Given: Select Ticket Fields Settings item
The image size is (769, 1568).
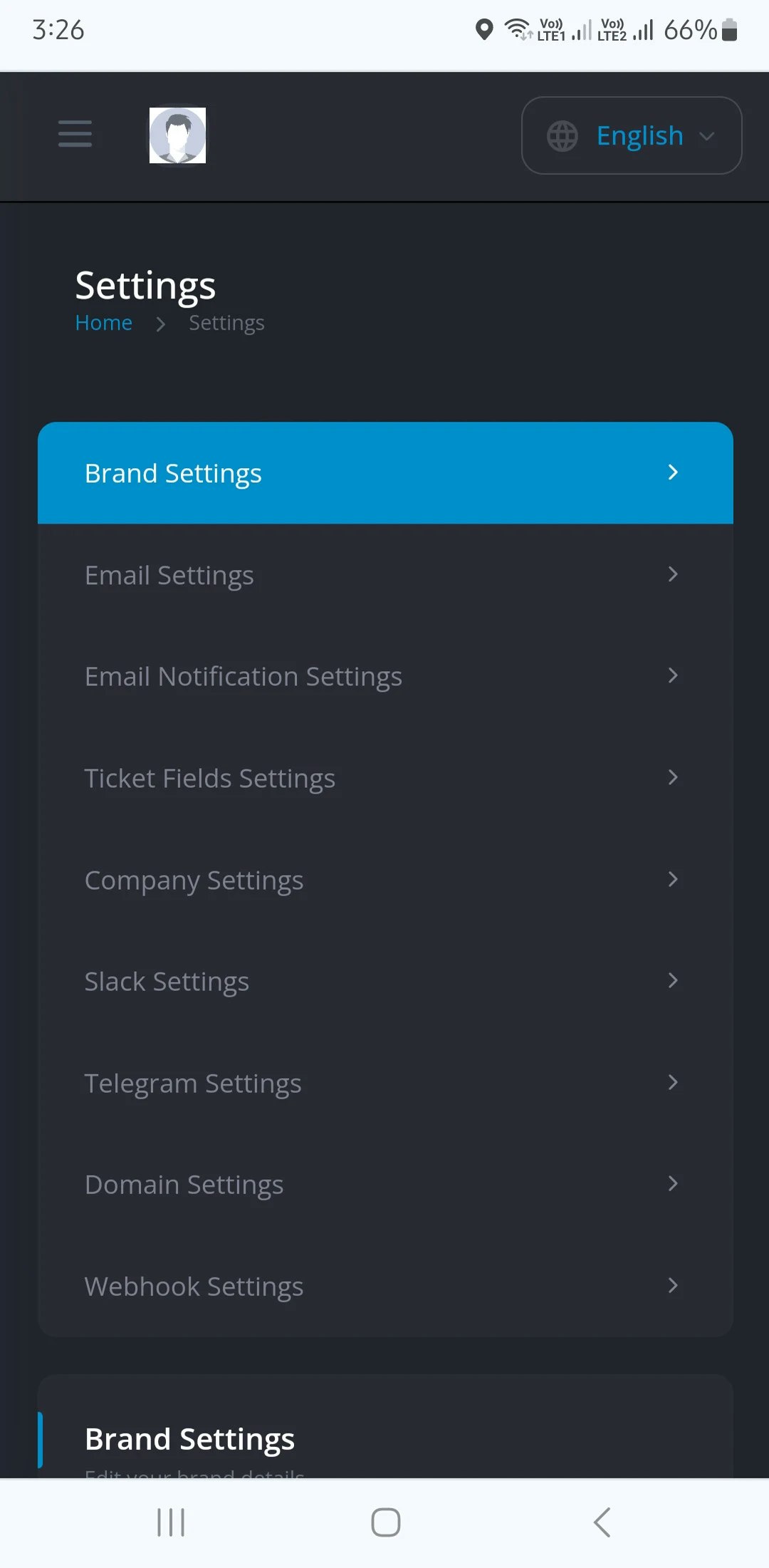Looking at the screenshot, I should click(385, 778).
